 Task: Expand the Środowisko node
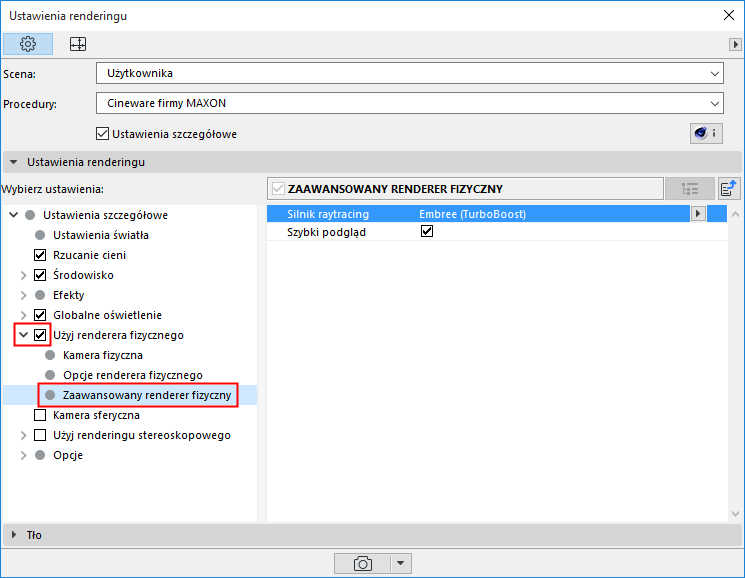[x=23, y=275]
